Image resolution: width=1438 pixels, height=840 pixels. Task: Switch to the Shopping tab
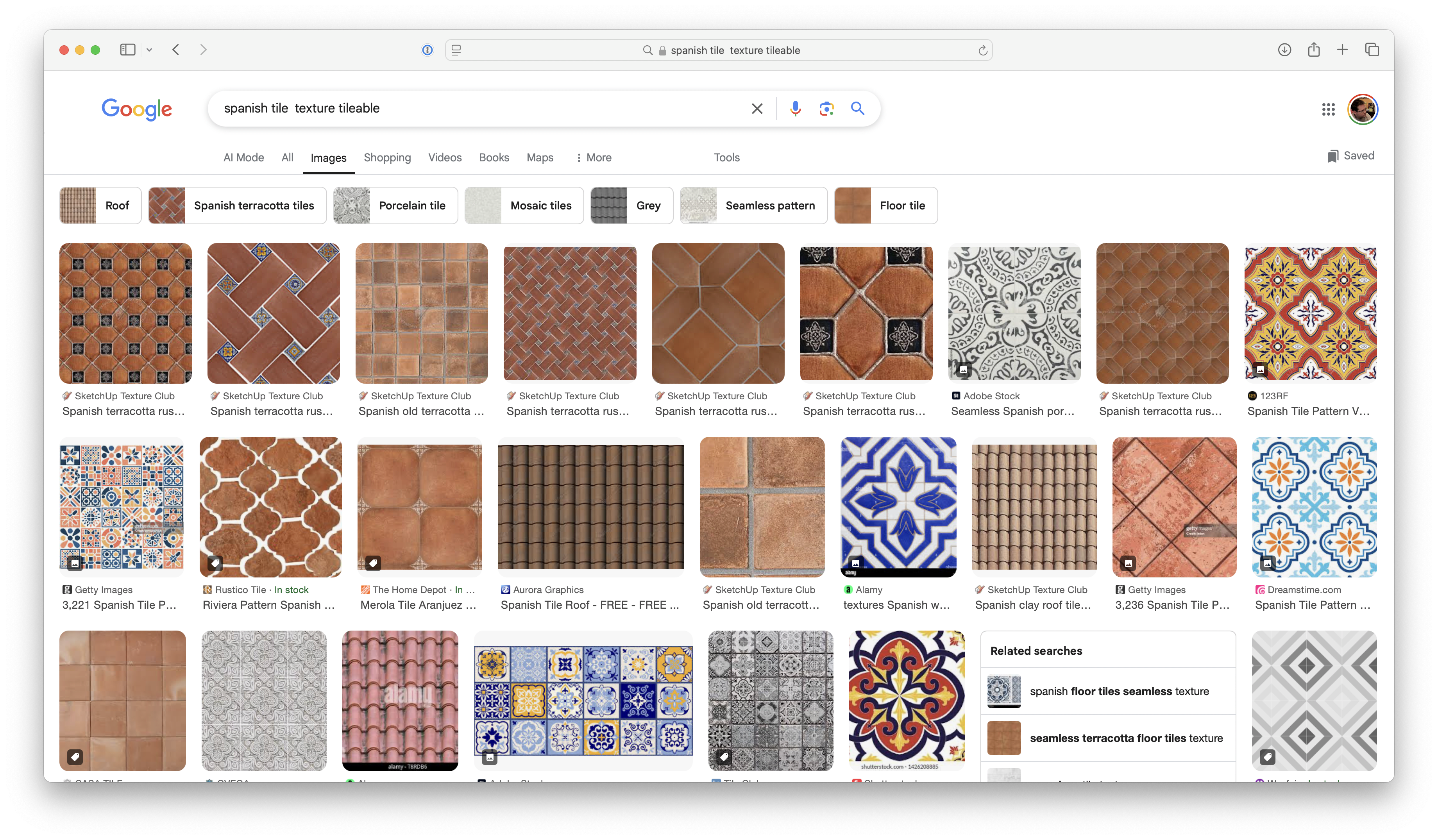click(387, 157)
